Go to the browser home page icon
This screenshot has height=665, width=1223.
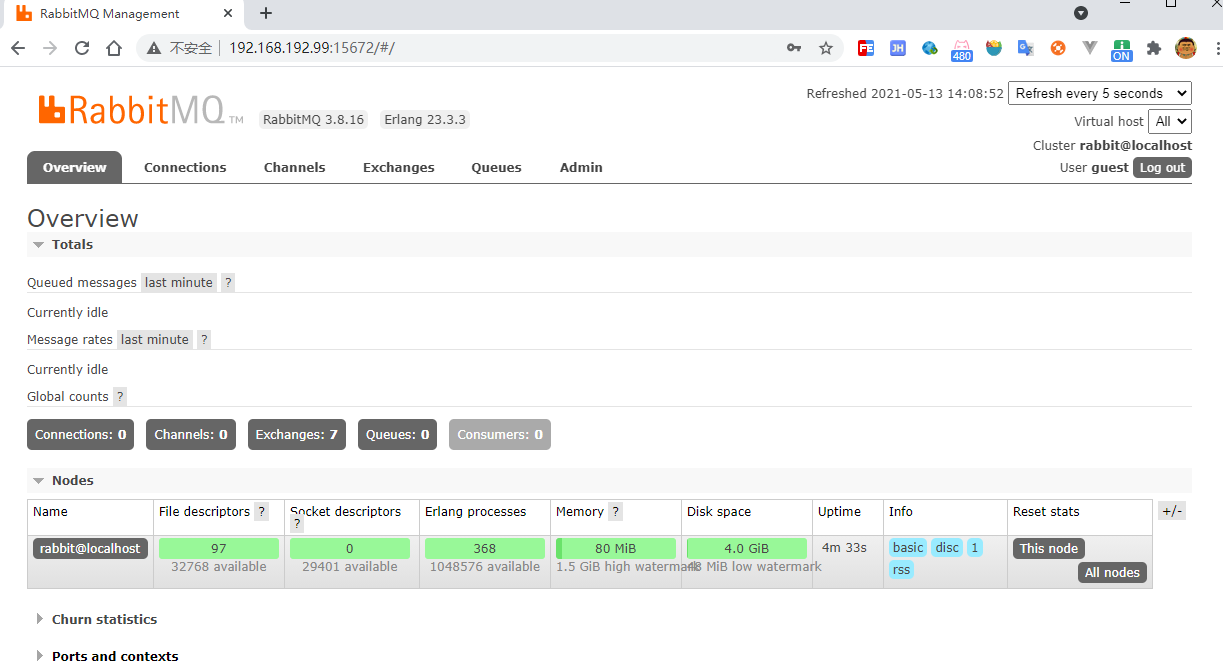(x=114, y=48)
